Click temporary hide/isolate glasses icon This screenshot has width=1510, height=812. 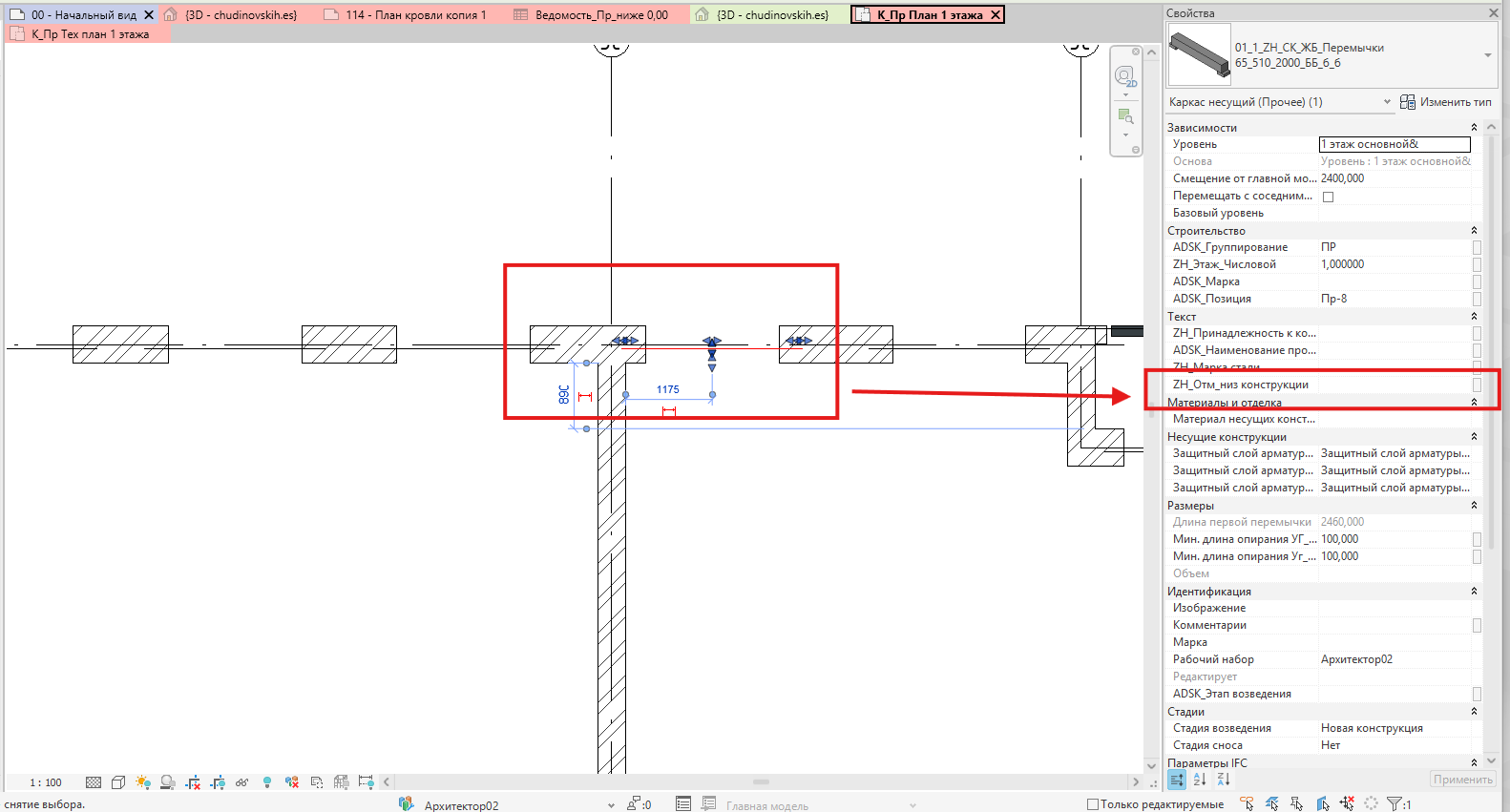(x=242, y=782)
